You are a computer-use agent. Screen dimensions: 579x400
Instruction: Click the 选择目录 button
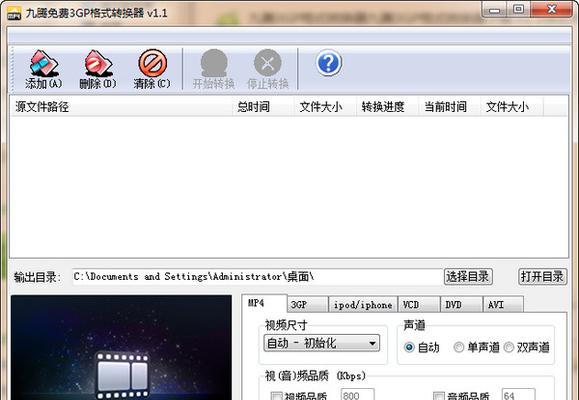468,276
